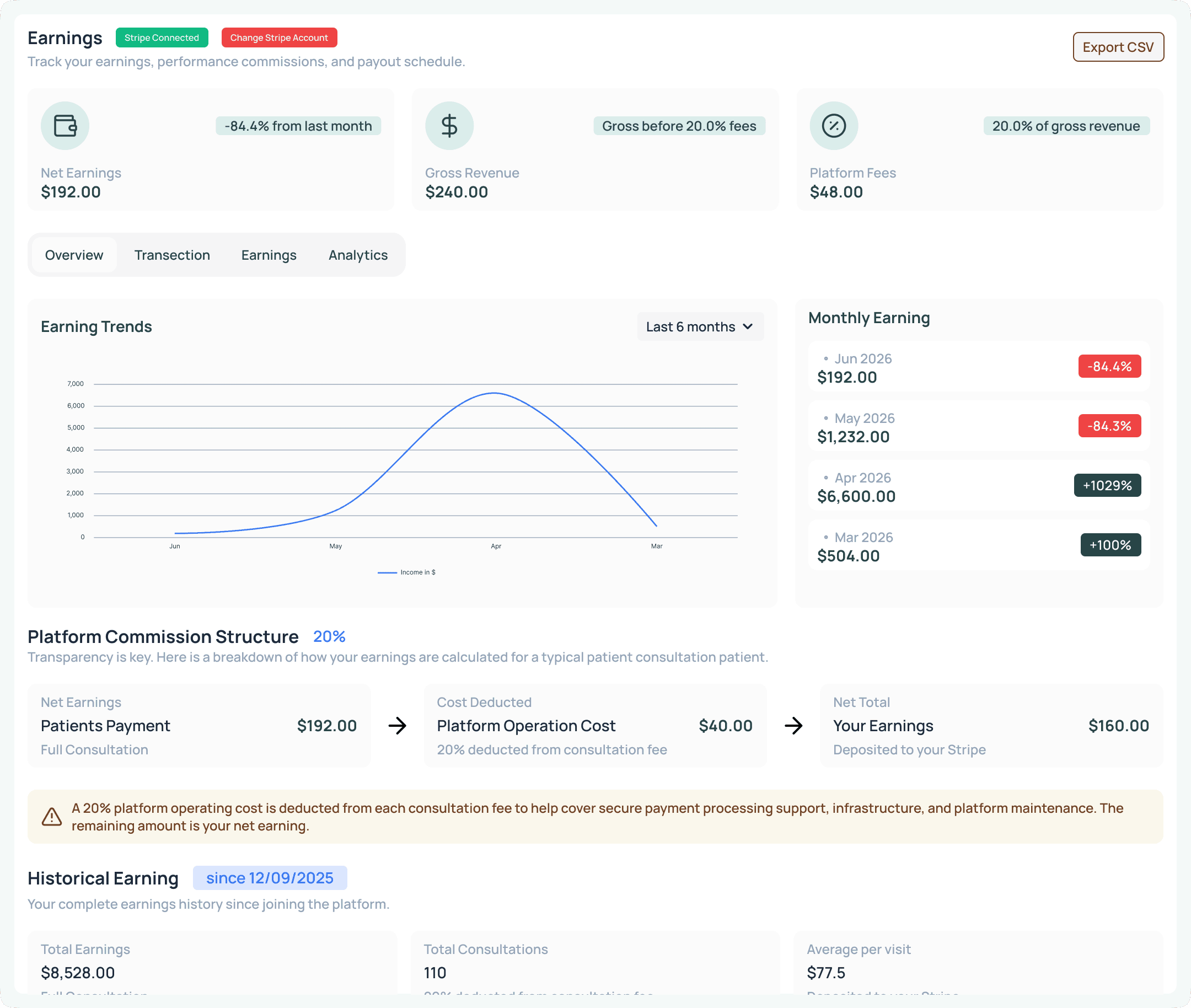Click the Average per visit $77.5 value

[x=826, y=973]
